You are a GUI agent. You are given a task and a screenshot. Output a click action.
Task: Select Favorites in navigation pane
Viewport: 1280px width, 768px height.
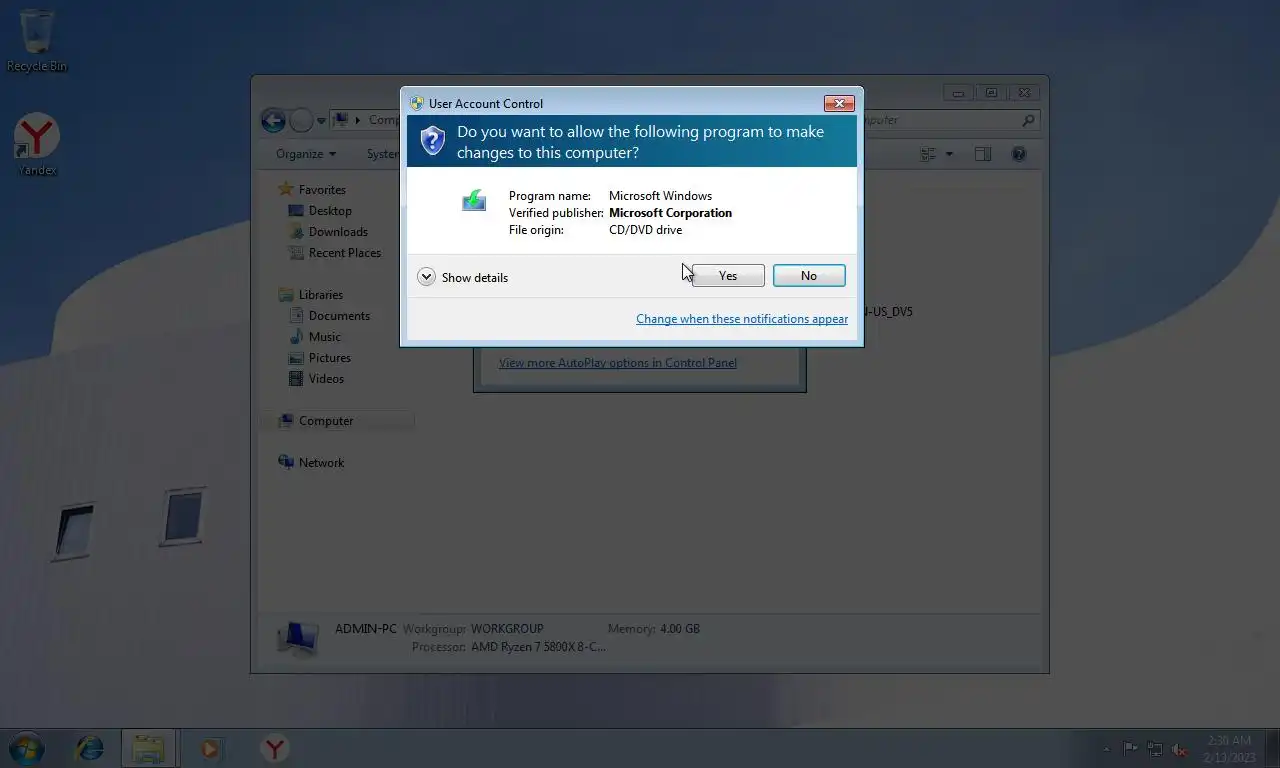point(312,190)
